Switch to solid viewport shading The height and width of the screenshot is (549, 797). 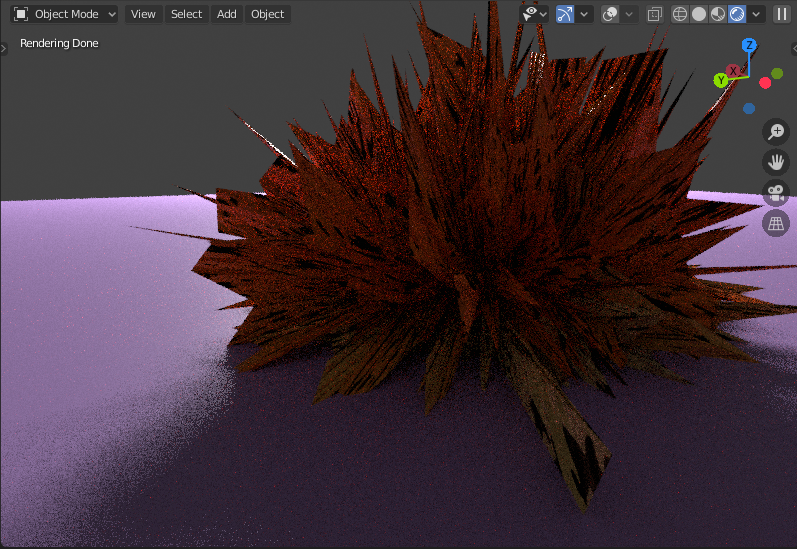pos(699,14)
